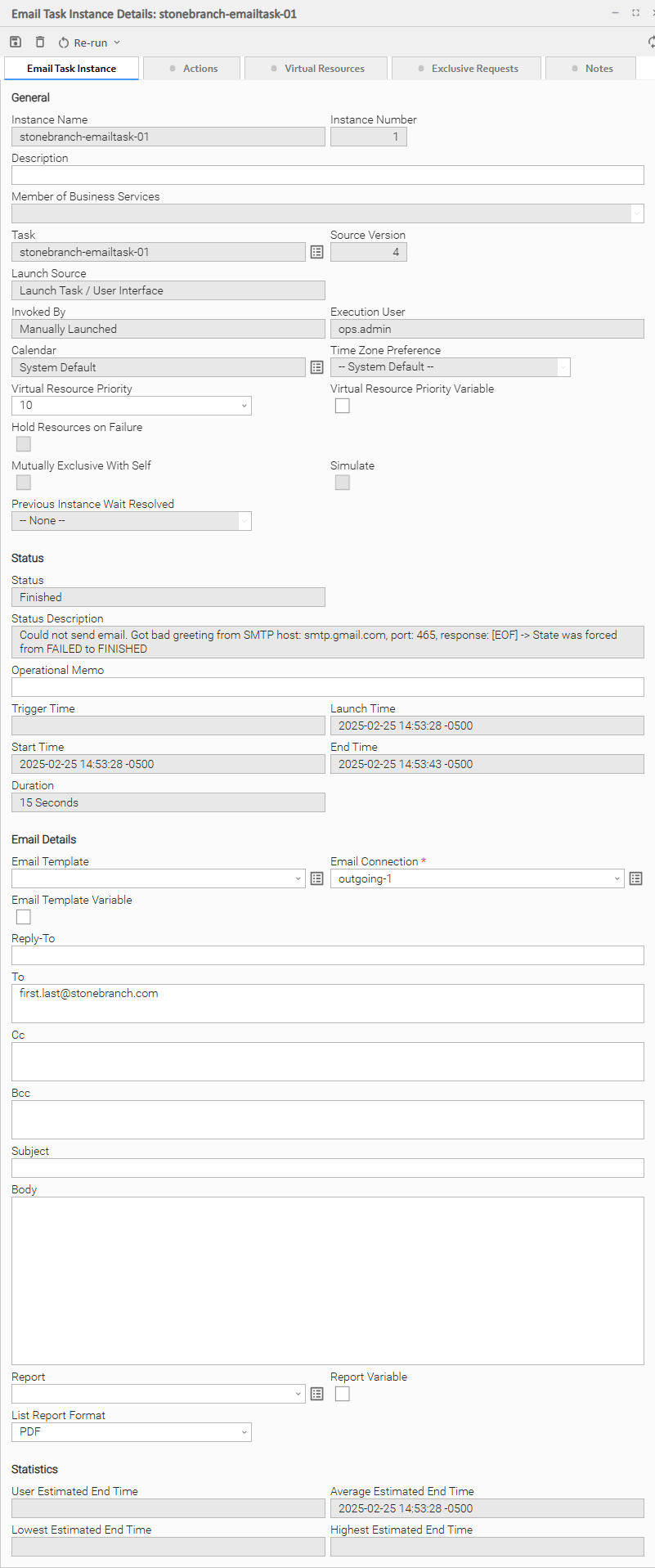Screen dimensions: 655x1568
Task: Open Report details icon
Action: (317, 1395)
